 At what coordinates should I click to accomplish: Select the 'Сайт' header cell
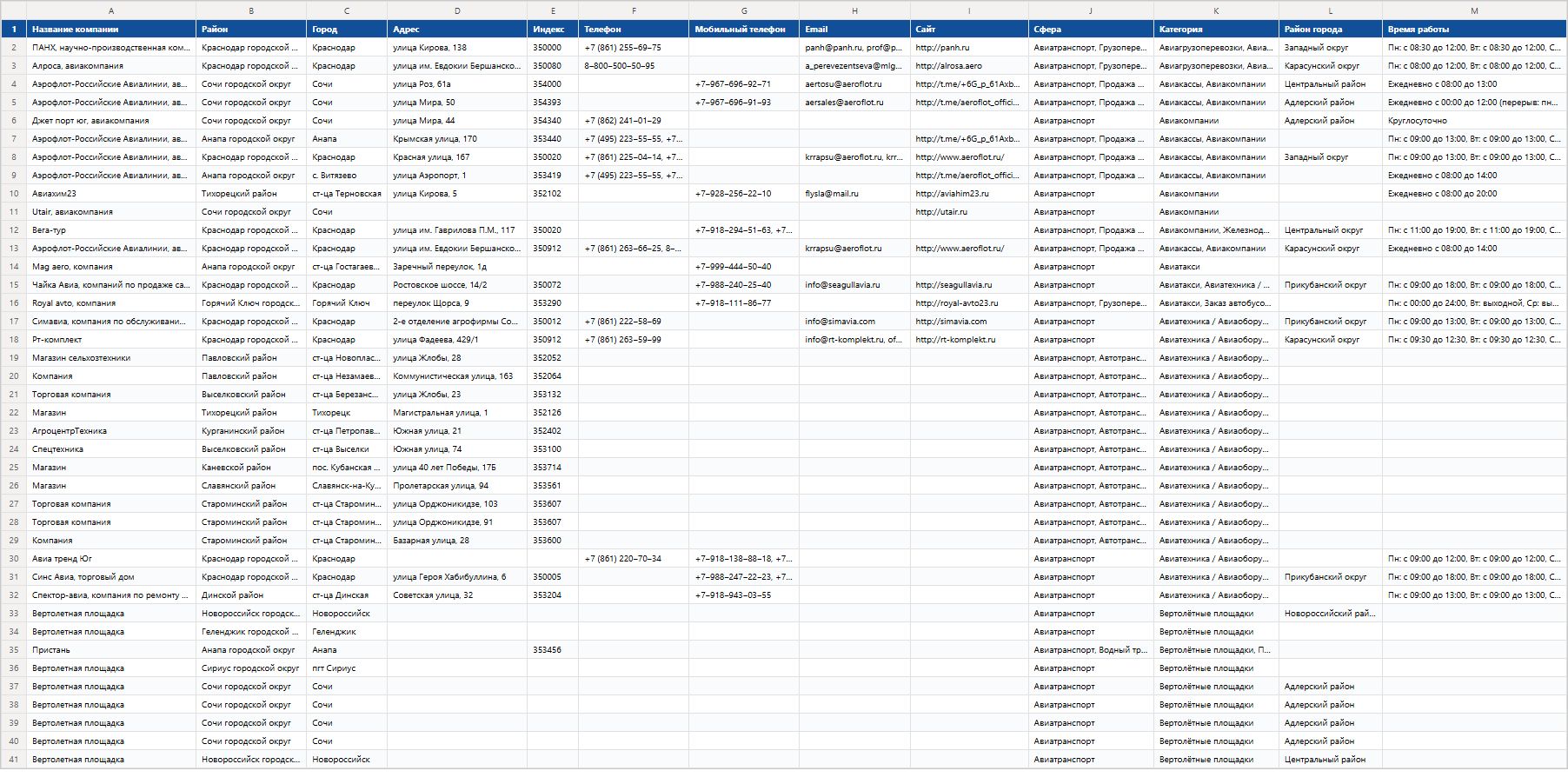(x=969, y=29)
